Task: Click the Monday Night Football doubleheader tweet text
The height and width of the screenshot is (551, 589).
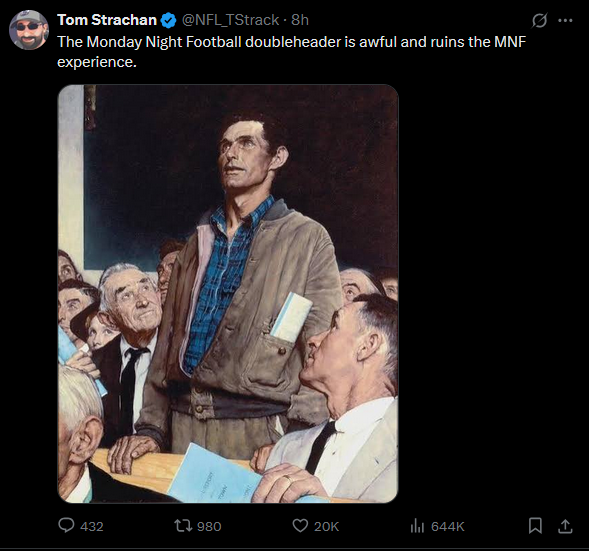Action: pyautogui.click(x=291, y=52)
